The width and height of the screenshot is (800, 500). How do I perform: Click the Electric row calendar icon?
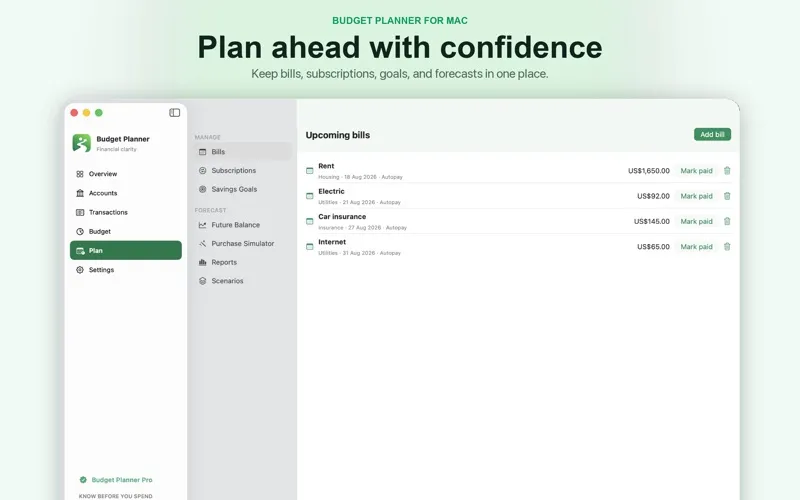click(310, 196)
